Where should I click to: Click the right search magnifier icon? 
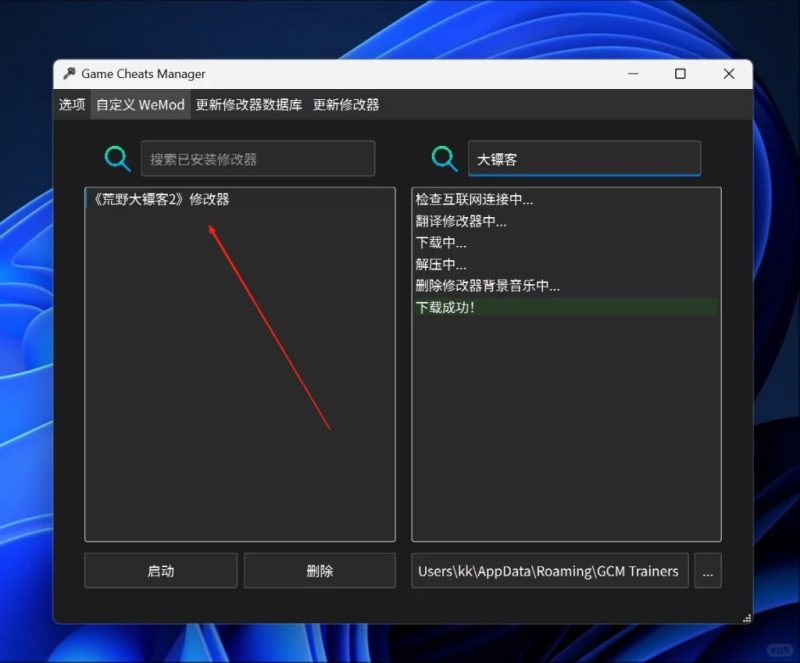(443, 158)
